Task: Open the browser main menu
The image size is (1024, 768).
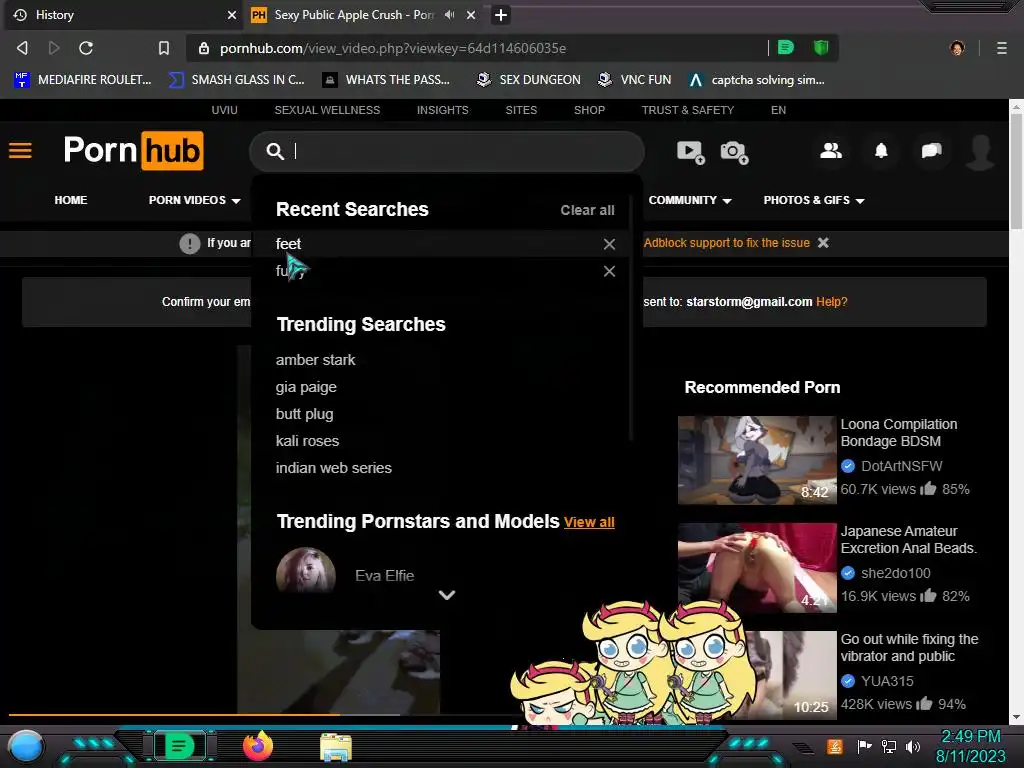Action: (1001, 48)
